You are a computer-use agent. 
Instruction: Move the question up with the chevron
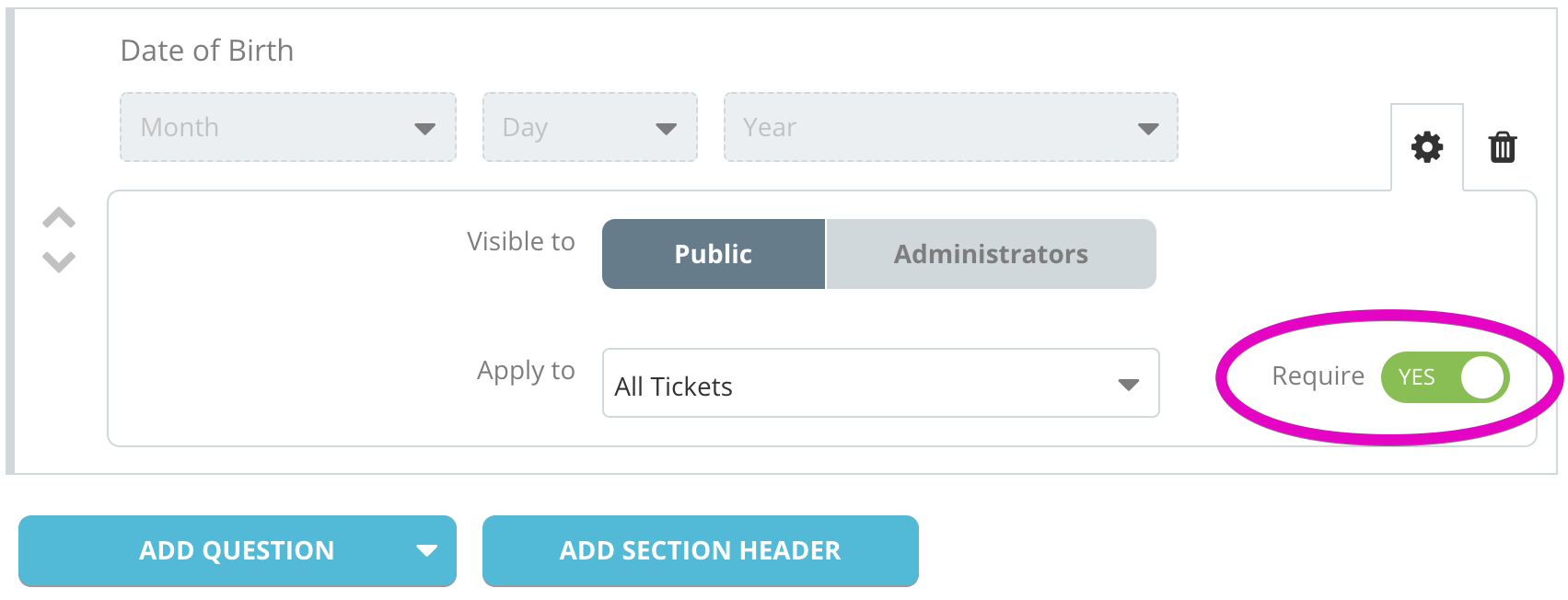(59, 218)
